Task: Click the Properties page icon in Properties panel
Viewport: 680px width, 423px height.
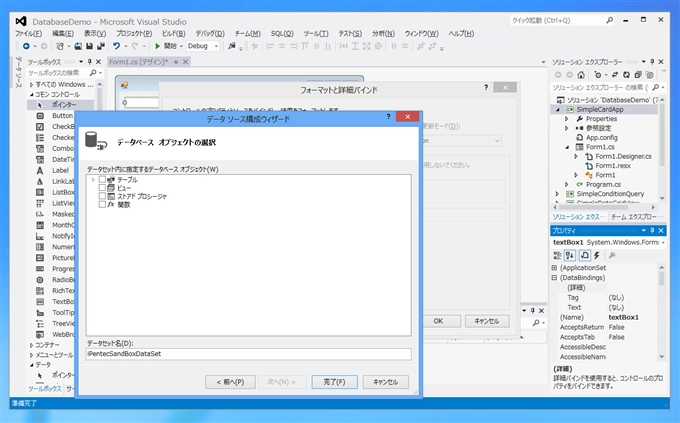Action: pos(584,256)
